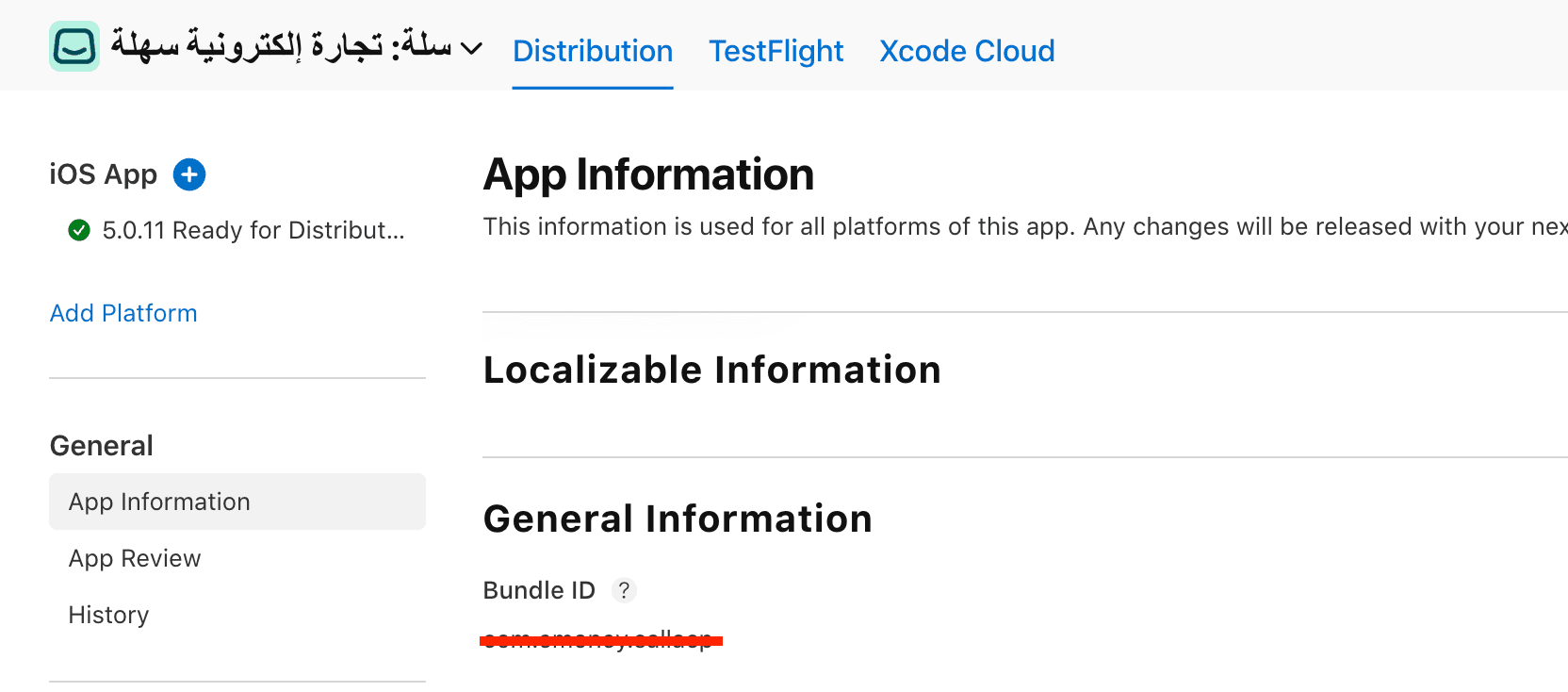Click the Add Platform link

[x=123, y=313]
